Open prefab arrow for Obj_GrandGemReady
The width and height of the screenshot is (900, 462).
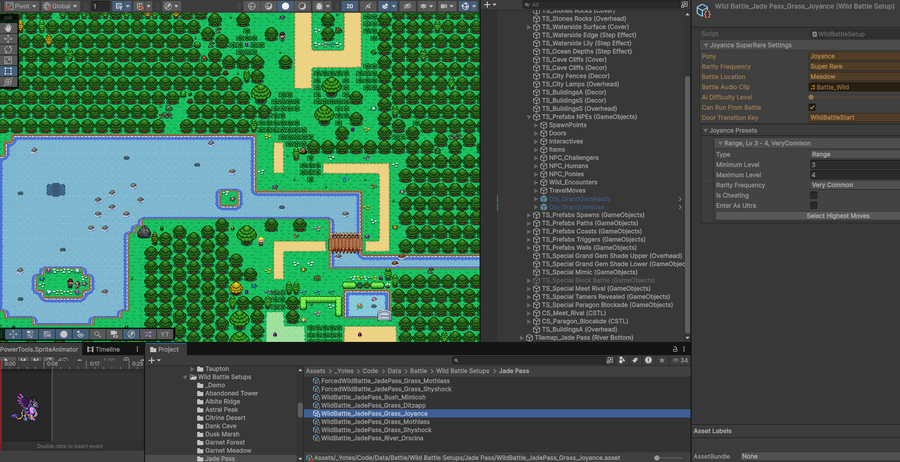tap(680, 199)
